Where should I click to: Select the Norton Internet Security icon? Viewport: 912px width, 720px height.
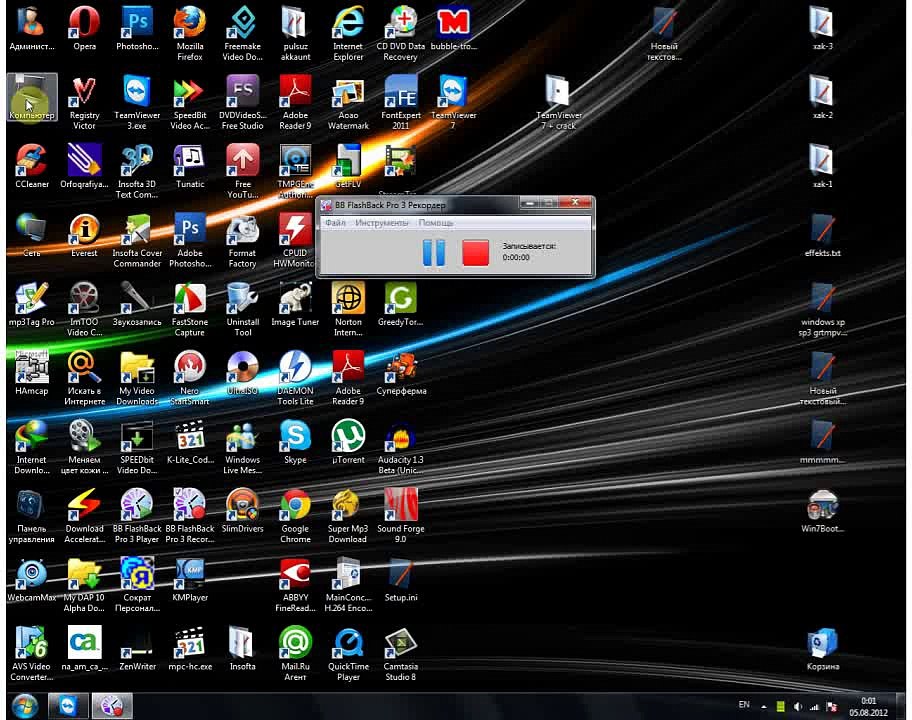coord(348,309)
